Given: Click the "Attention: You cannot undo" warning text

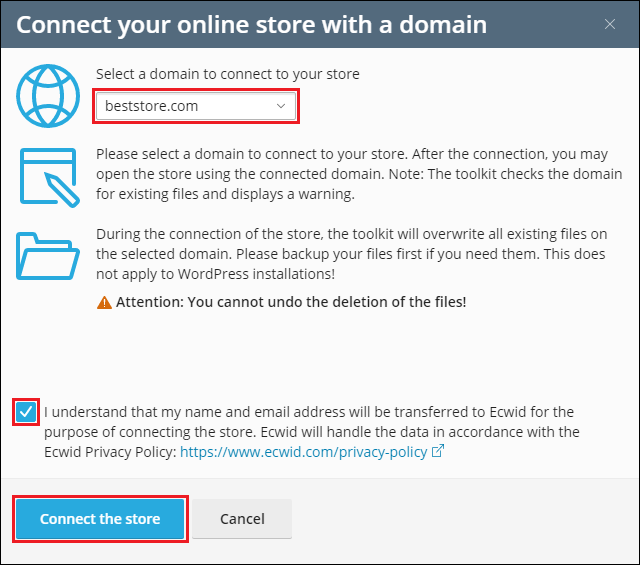Looking at the screenshot, I should (291, 301).
